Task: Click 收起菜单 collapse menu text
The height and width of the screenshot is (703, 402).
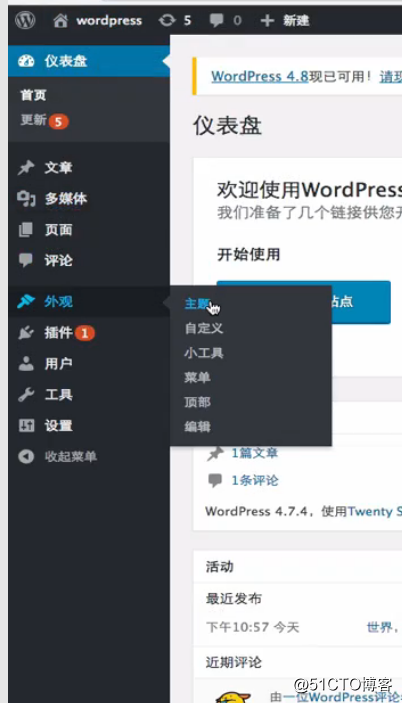Action: [70, 456]
